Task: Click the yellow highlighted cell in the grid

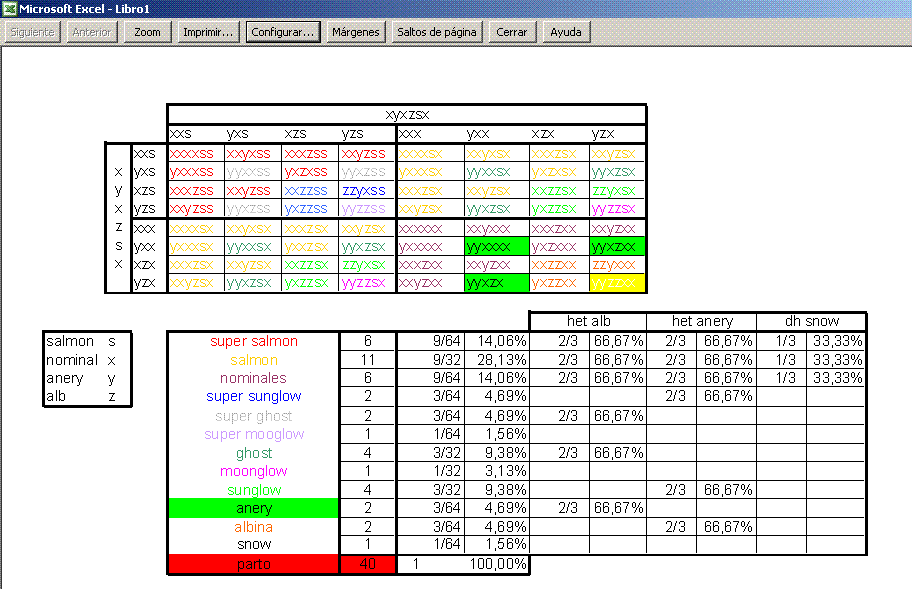Action: click(618, 283)
